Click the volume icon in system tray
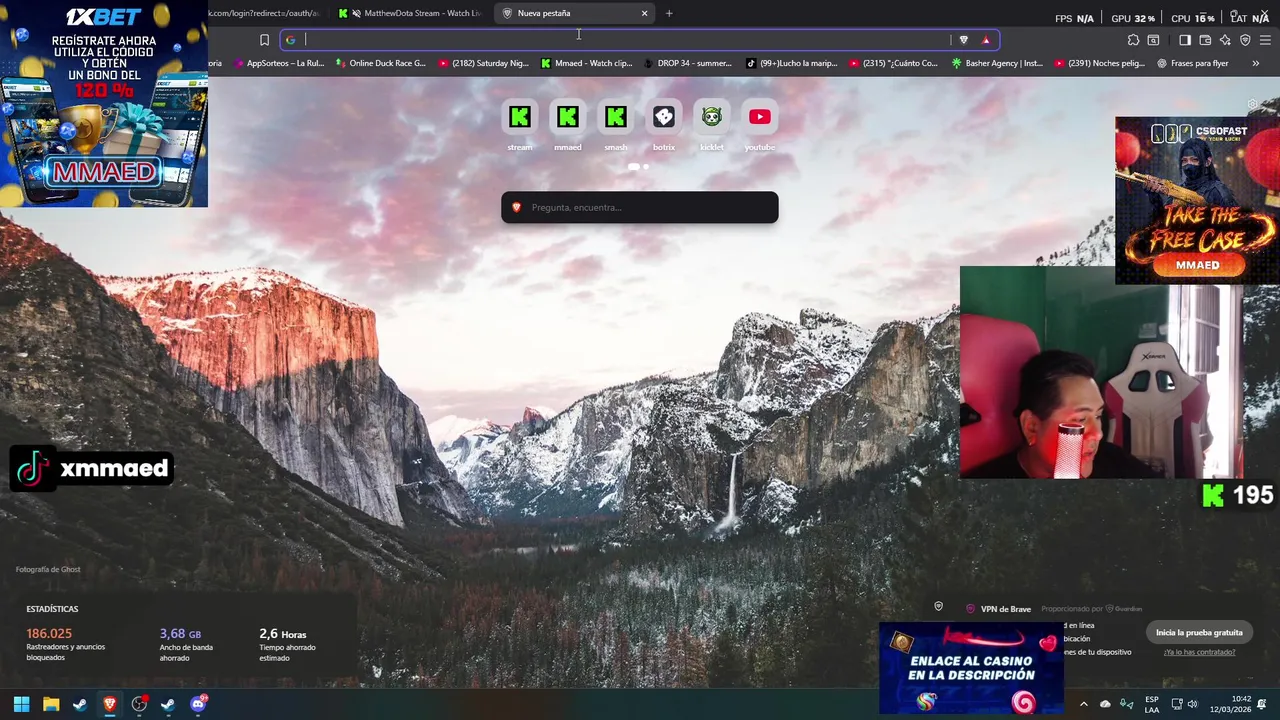This screenshot has width=1280, height=720. click(1192, 704)
